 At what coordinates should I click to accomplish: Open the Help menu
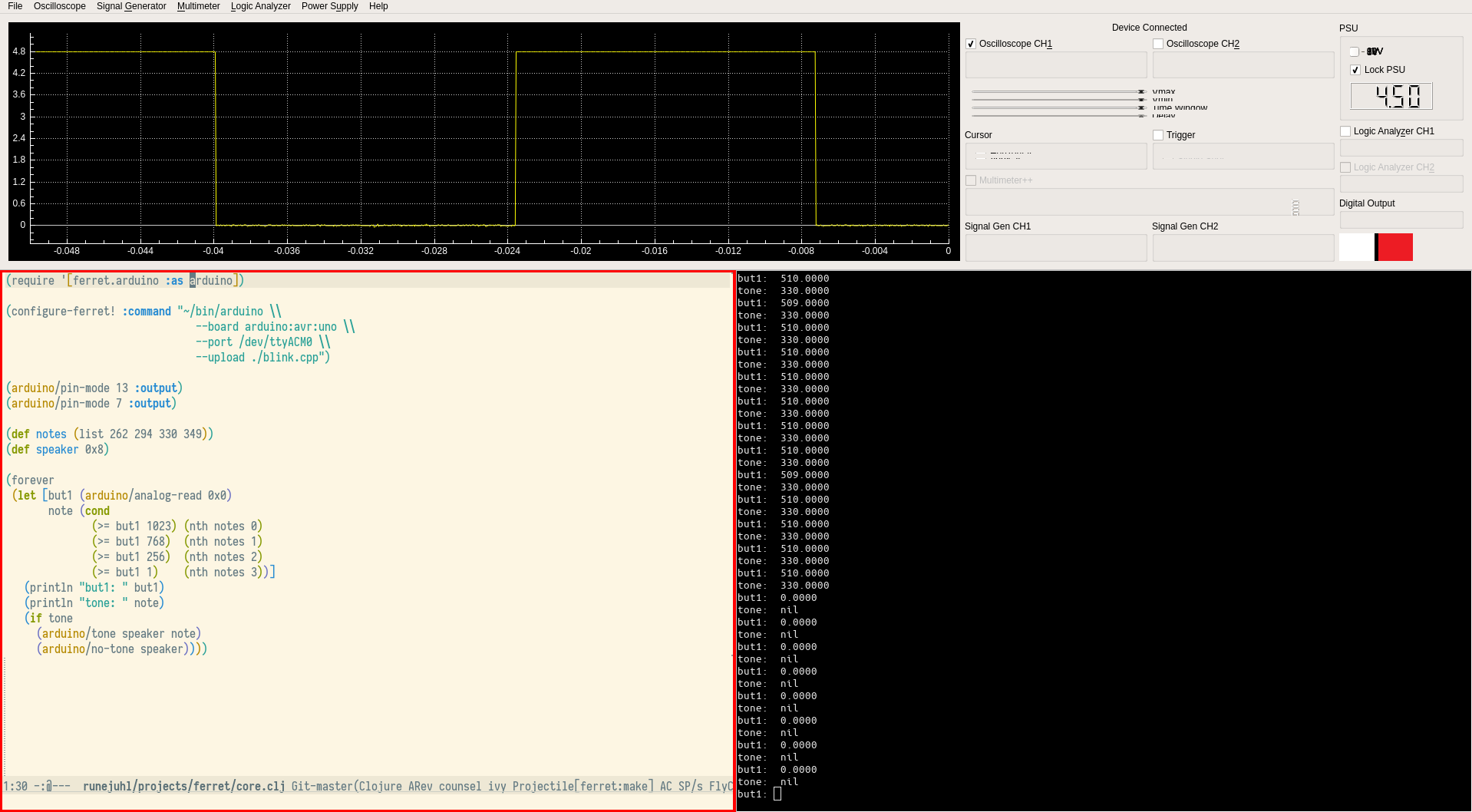(378, 6)
